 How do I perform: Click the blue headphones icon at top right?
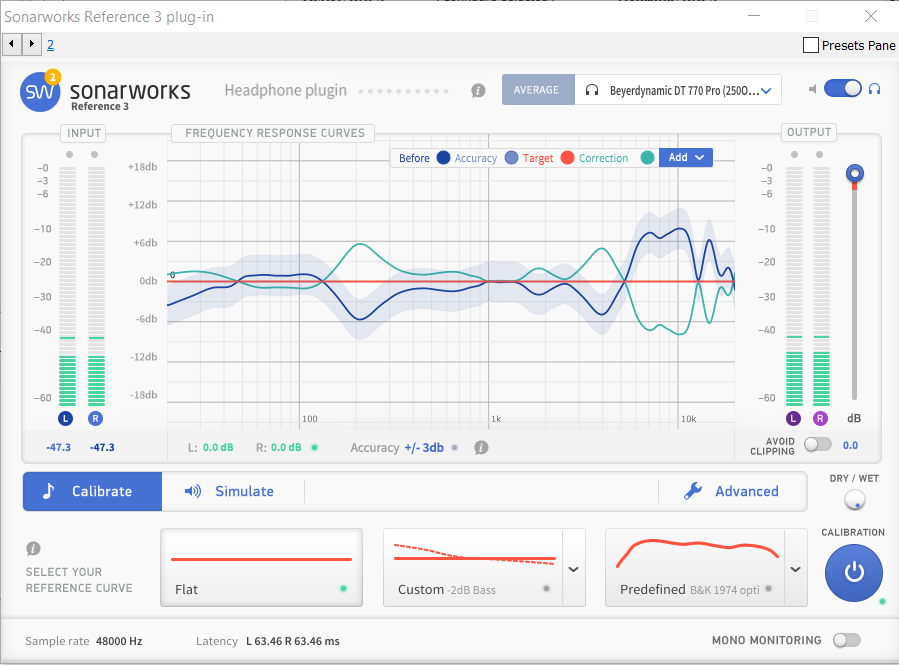click(x=874, y=89)
